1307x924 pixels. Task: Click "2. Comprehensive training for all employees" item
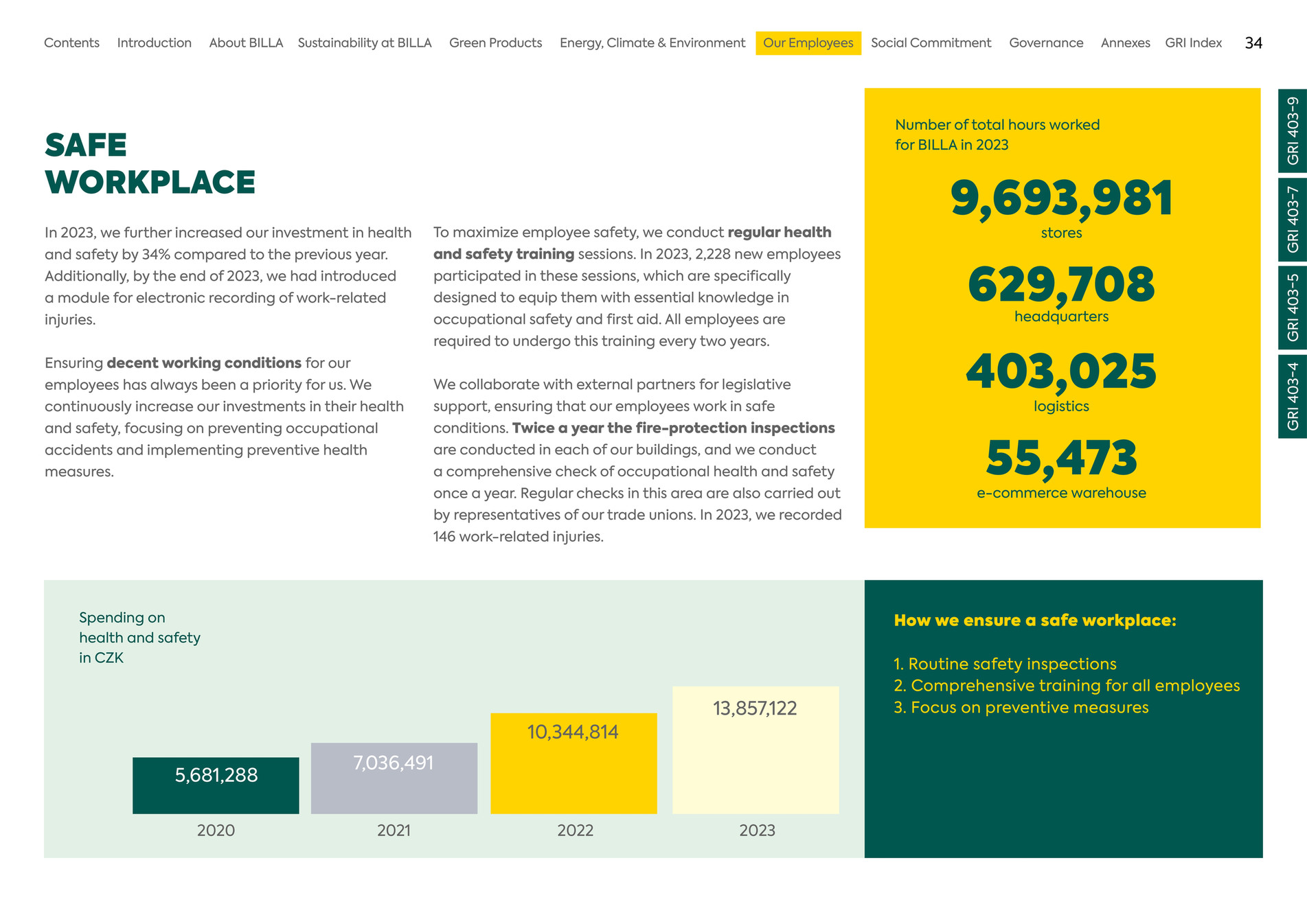pos(1067,686)
